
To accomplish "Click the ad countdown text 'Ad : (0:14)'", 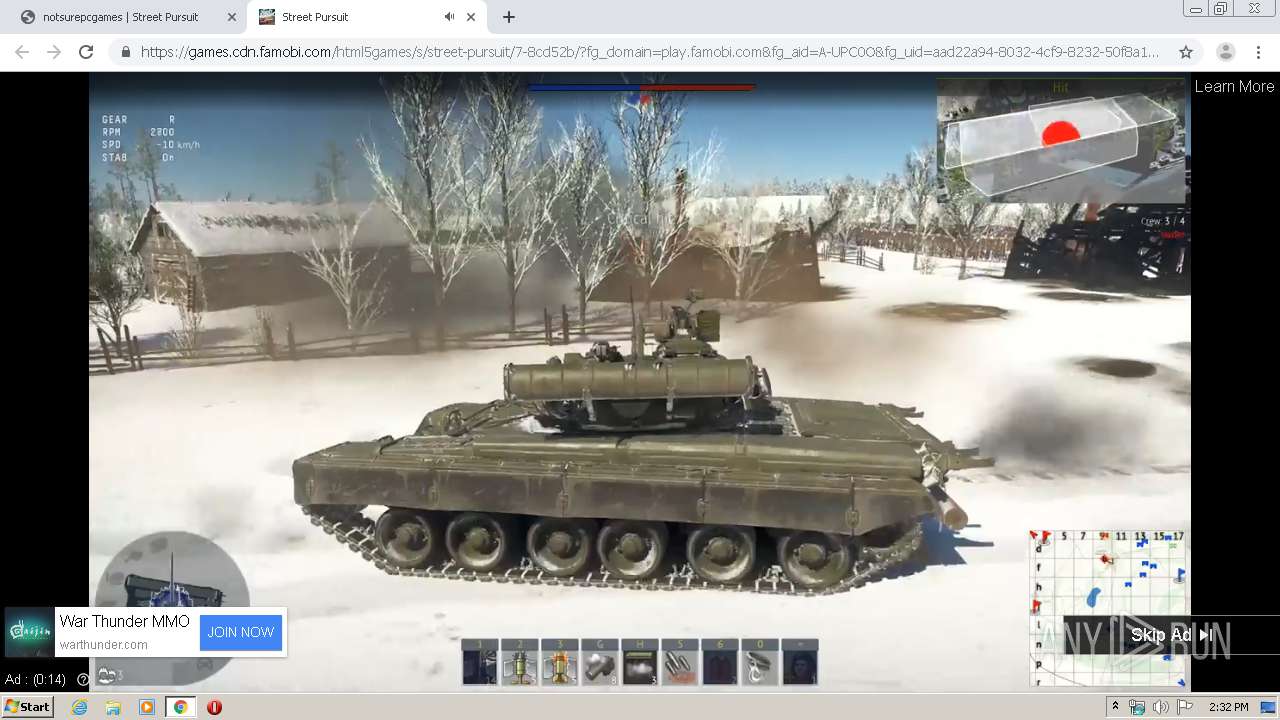I will pos(35,679).
